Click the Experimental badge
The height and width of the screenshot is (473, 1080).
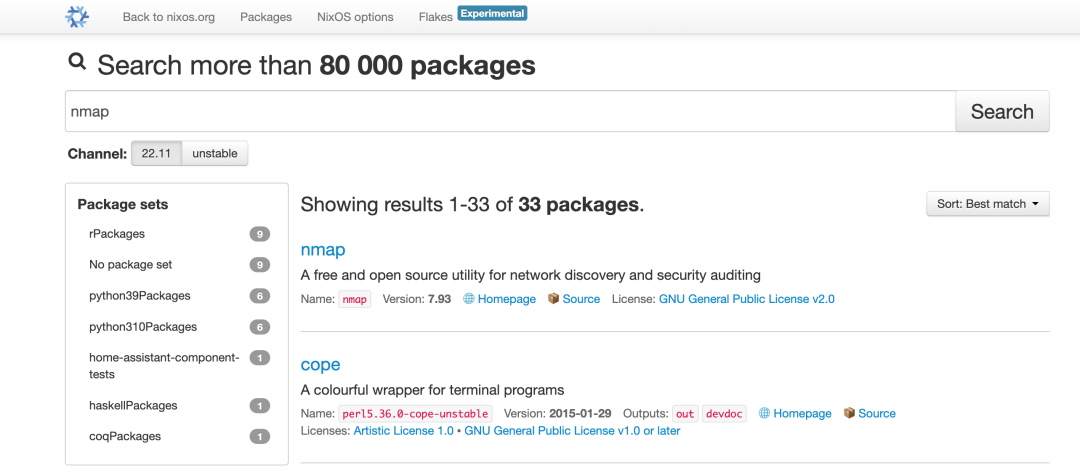tap(492, 13)
